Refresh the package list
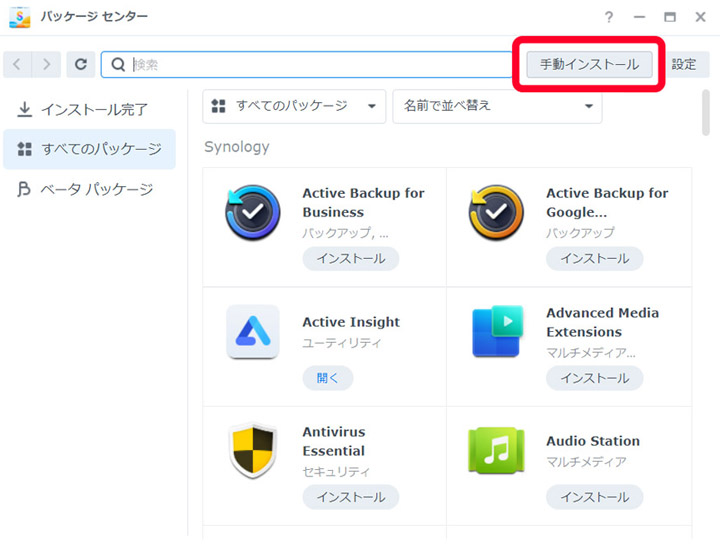 coord(81,64)
